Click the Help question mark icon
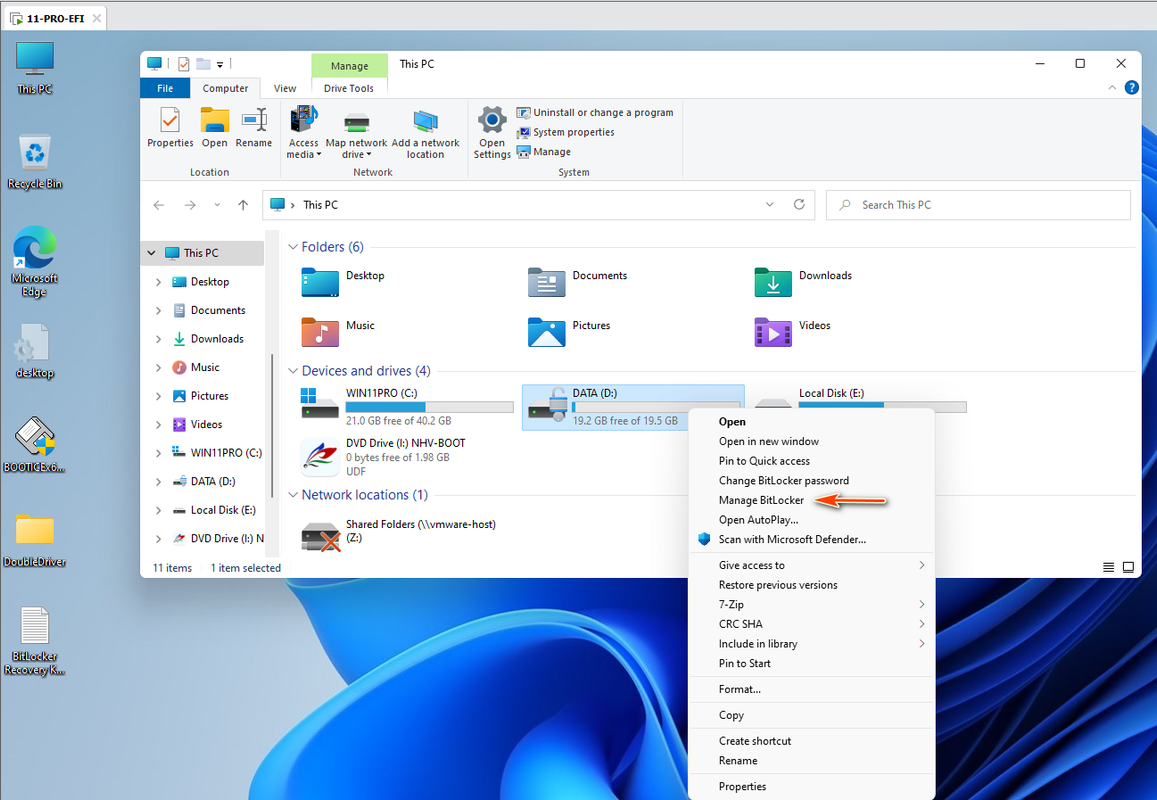Image resolution: width=1157 pixels, height=800 pixels. click(1131, 87)
